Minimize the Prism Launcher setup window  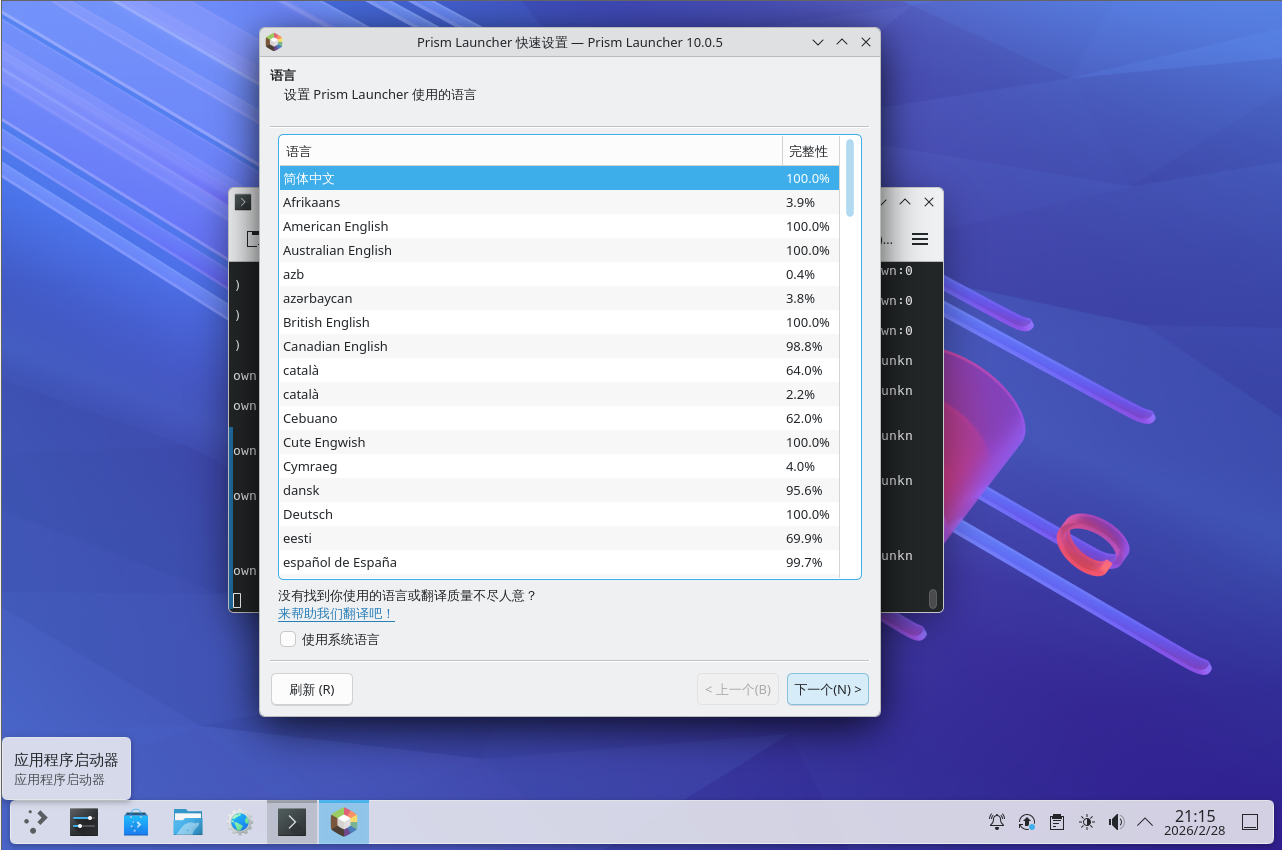(x=818, y=42)
